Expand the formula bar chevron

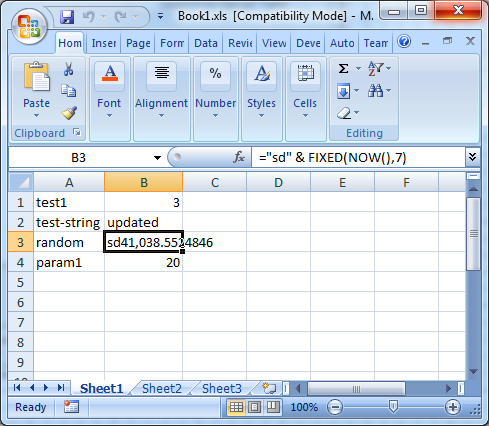(x=472, y=157)
